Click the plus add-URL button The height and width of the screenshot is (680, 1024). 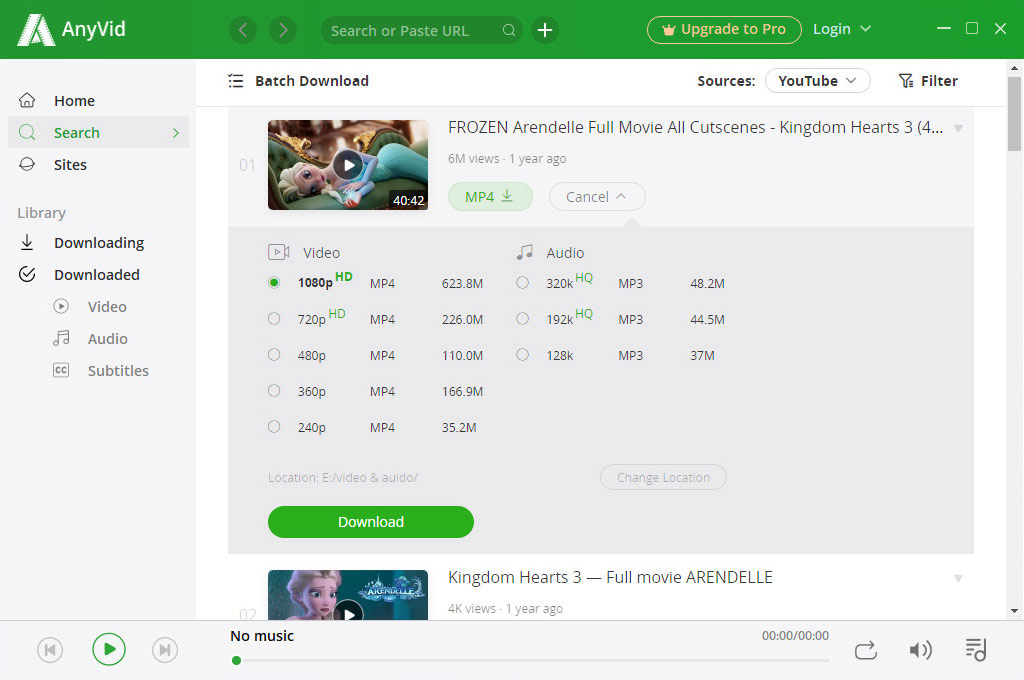[x=545, y=30]
